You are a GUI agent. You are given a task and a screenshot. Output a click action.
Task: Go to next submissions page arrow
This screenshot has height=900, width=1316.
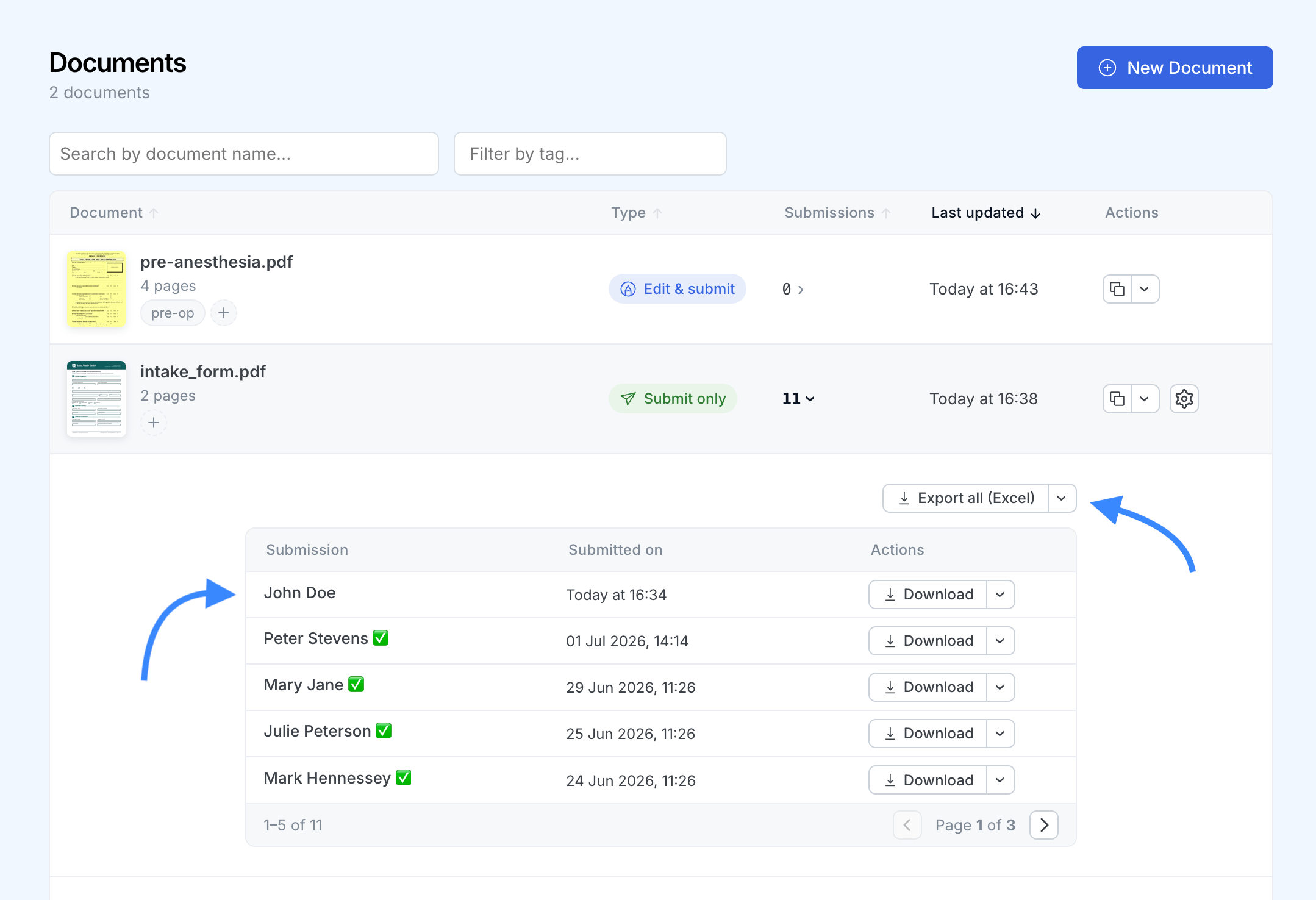pyautogui.click(x=1044, y=825)
